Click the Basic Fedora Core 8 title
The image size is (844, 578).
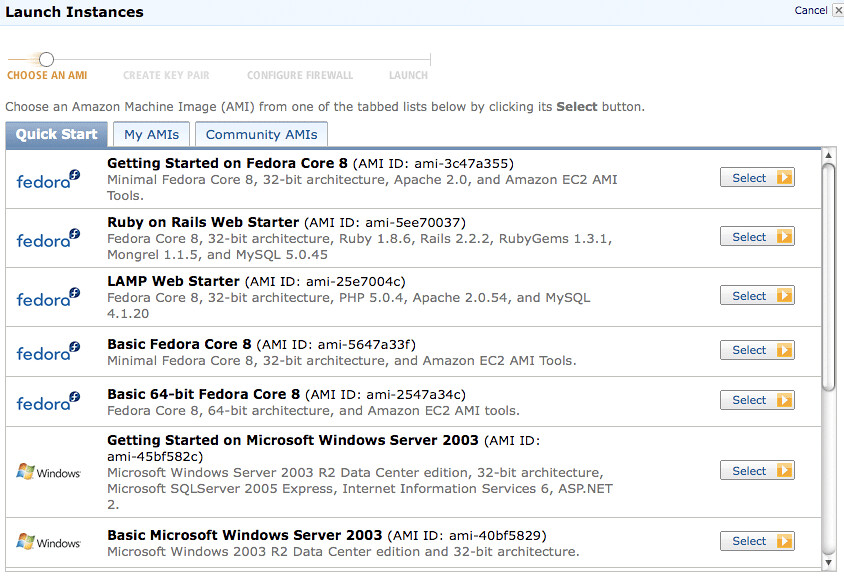179,344
